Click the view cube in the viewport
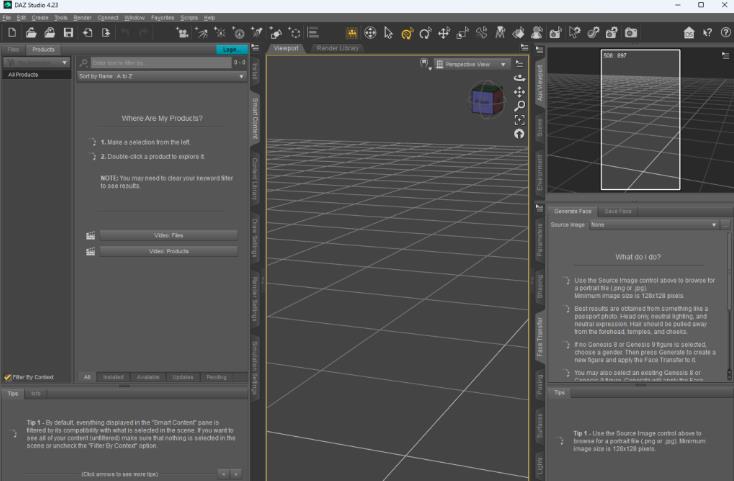This screenshot has width=734, height=481. pyautogui.click(x=487, y=100)
